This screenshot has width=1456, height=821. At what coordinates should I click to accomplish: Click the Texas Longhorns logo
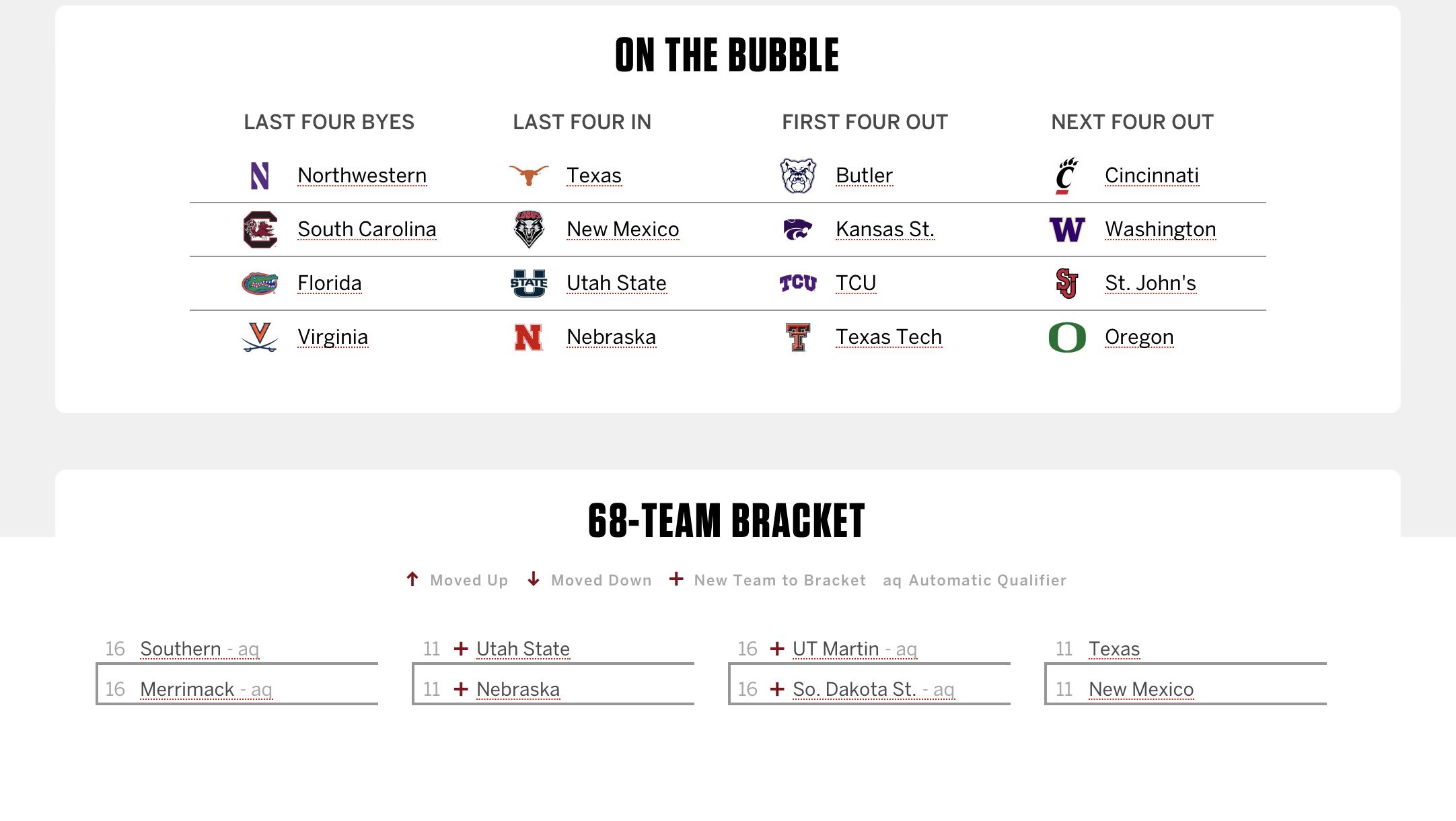pyautogui.click(x=529, y=176)
